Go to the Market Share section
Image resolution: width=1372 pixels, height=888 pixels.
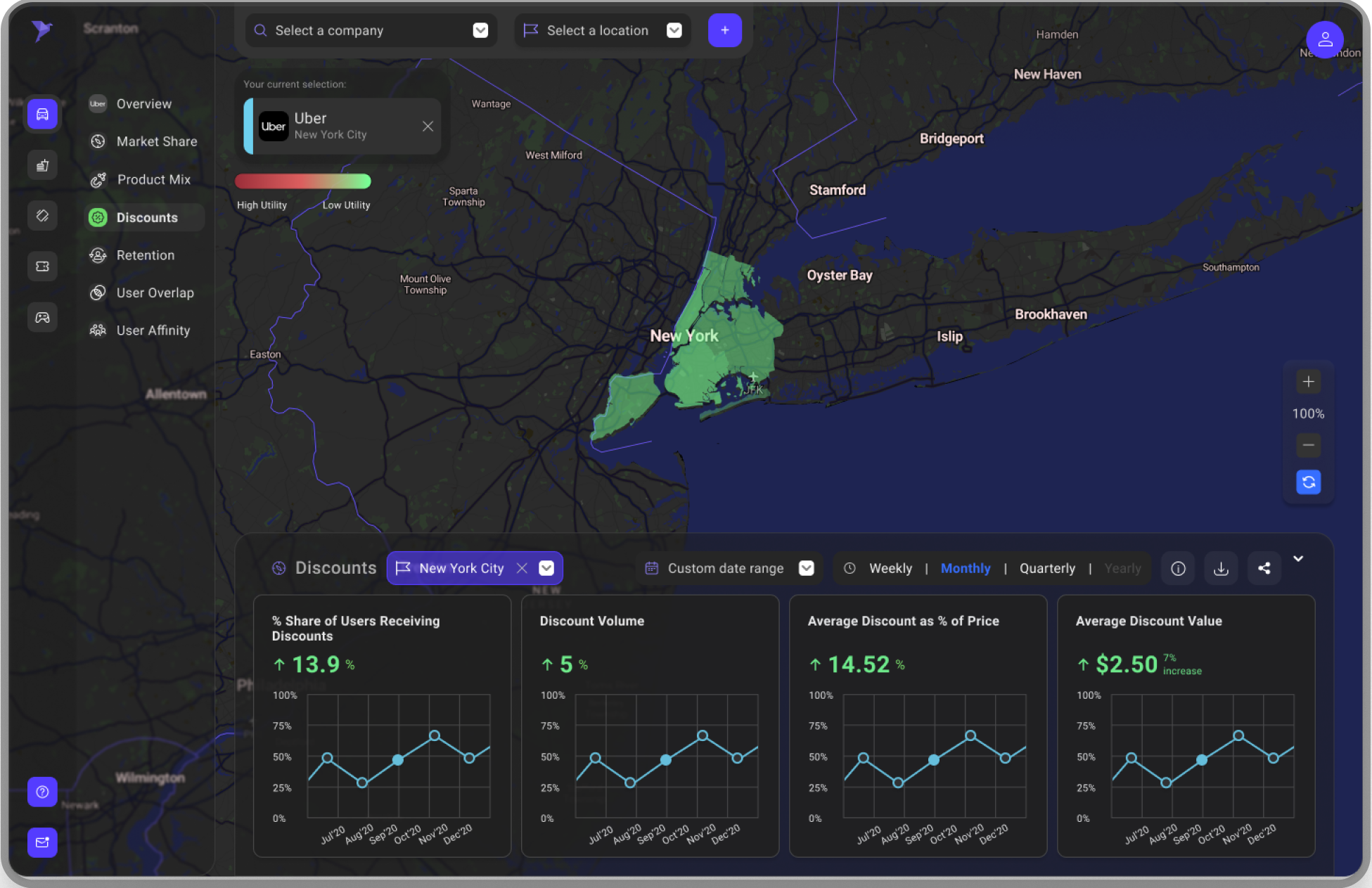click(156, 141)
